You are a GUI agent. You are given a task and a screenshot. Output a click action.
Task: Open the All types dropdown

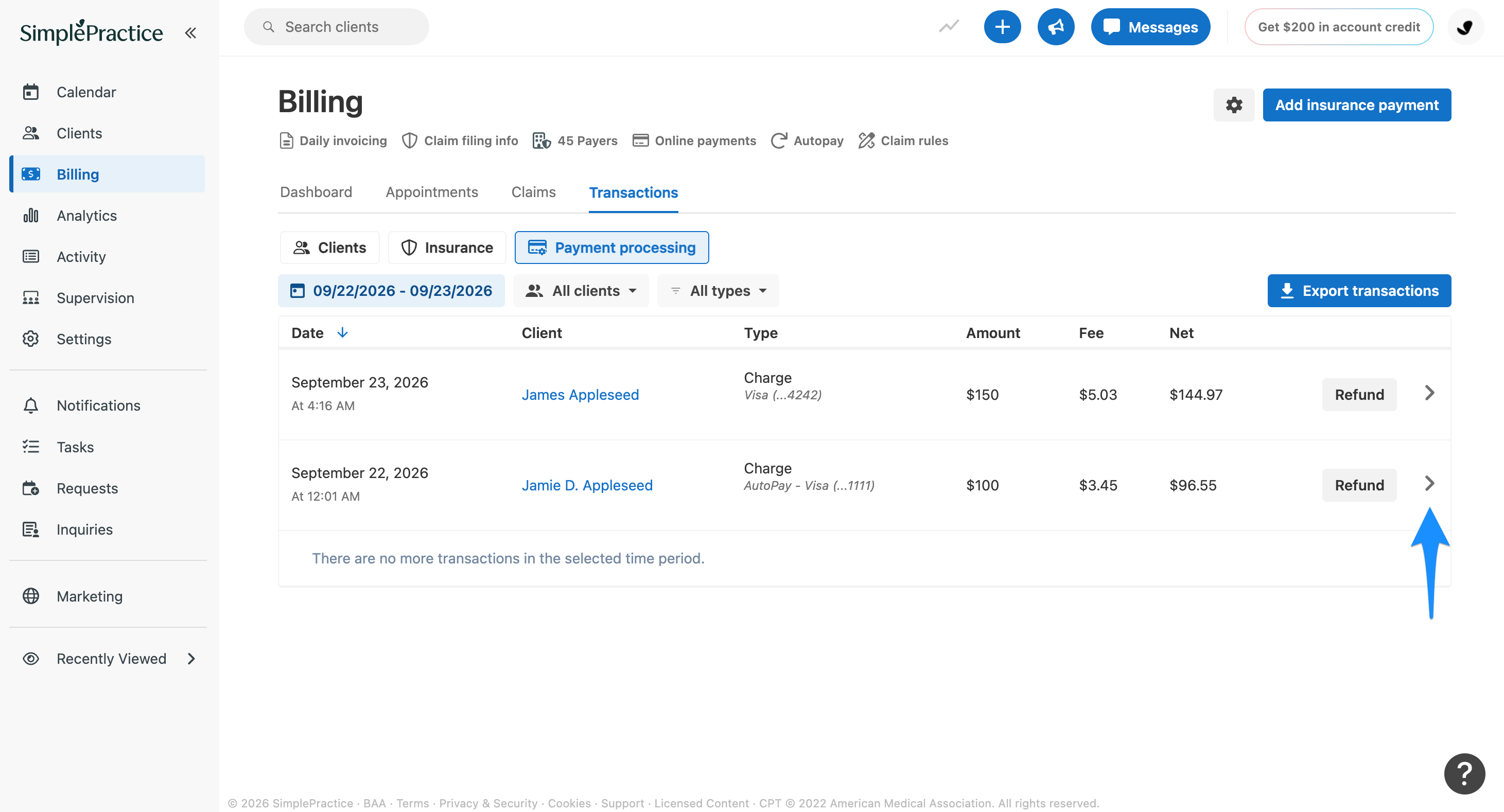(x=718, y=291)
